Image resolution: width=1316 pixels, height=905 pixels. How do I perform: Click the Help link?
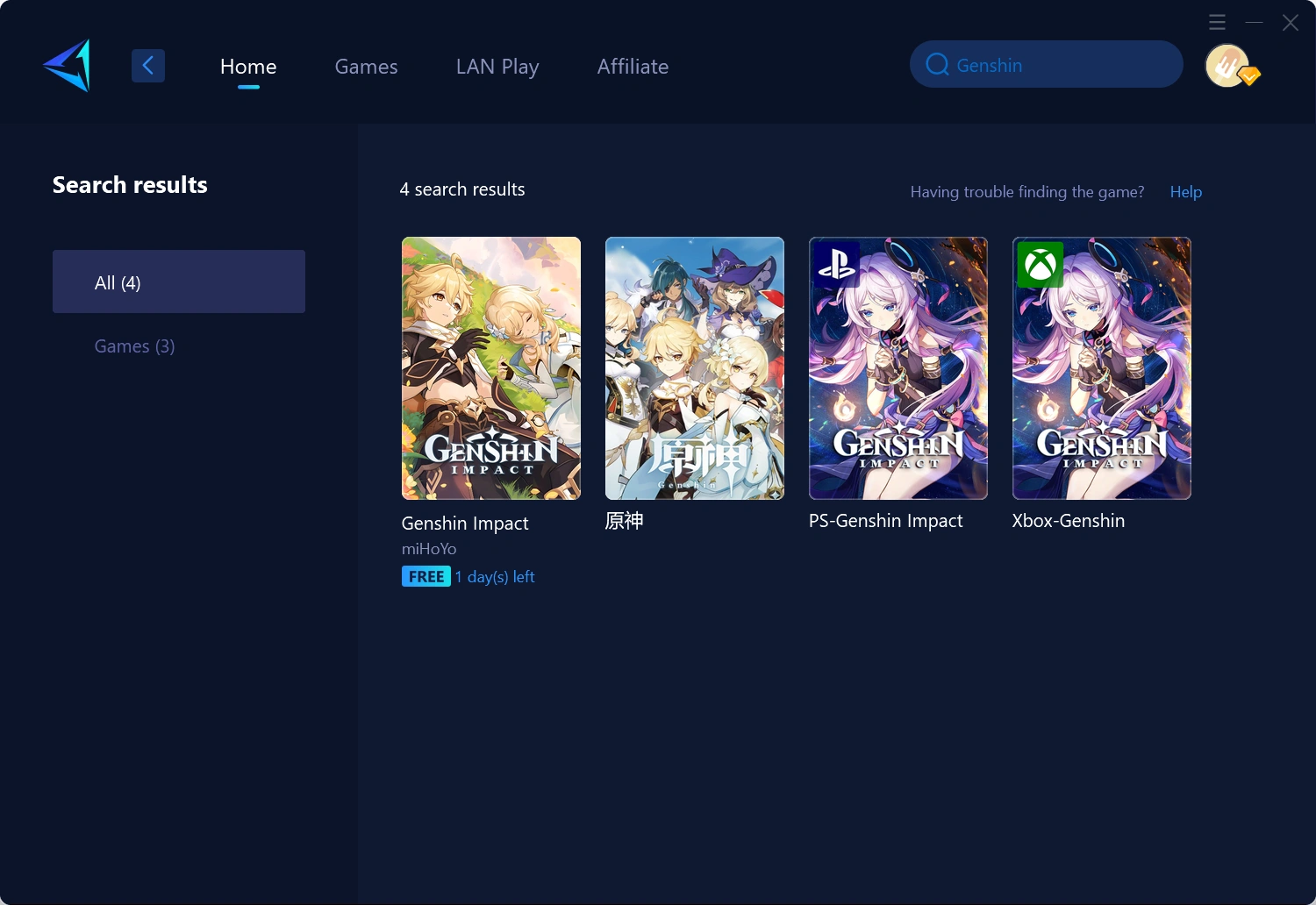[x=1186, y=192]
